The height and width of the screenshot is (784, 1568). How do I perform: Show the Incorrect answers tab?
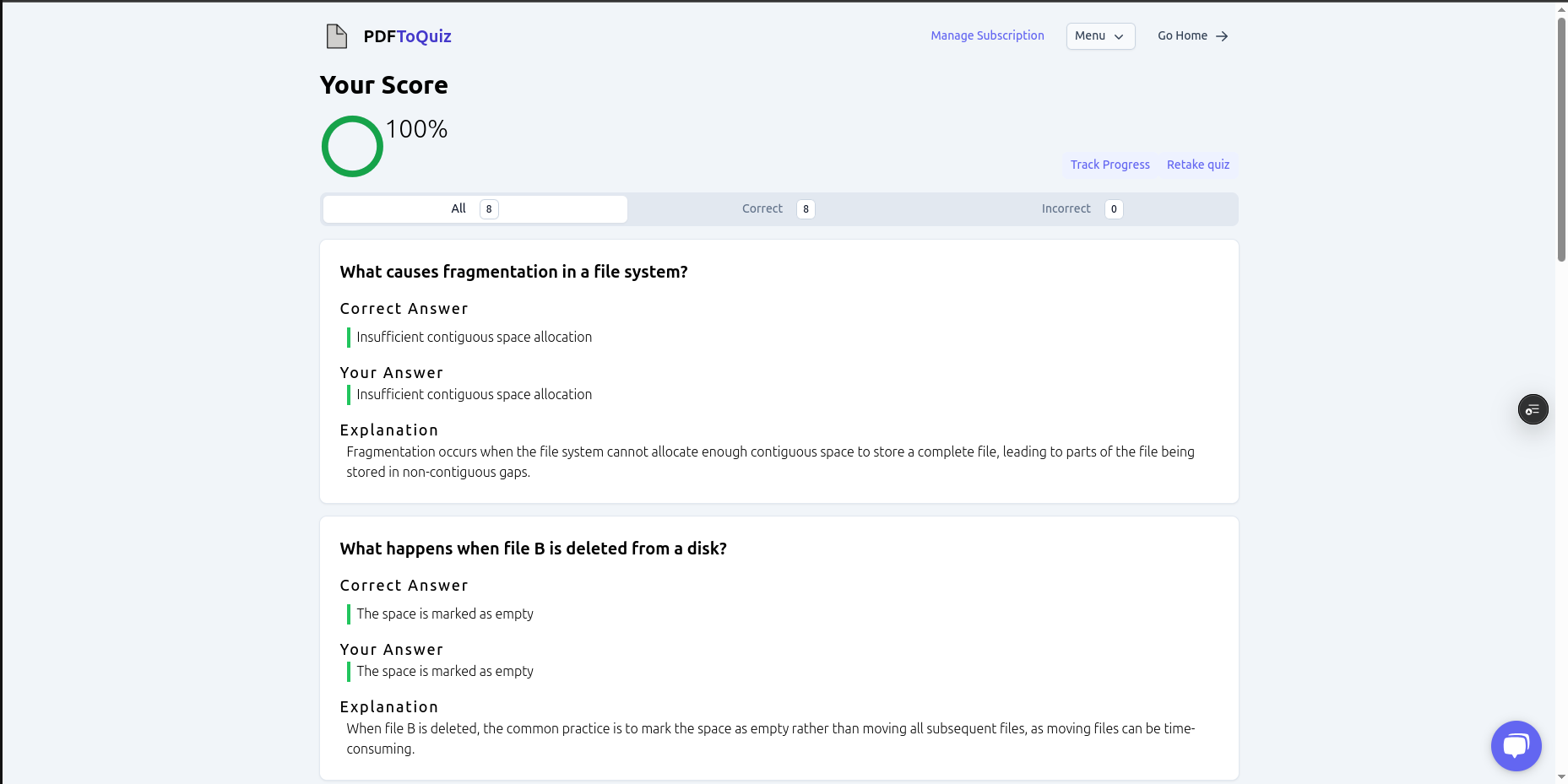point(1081,209)
